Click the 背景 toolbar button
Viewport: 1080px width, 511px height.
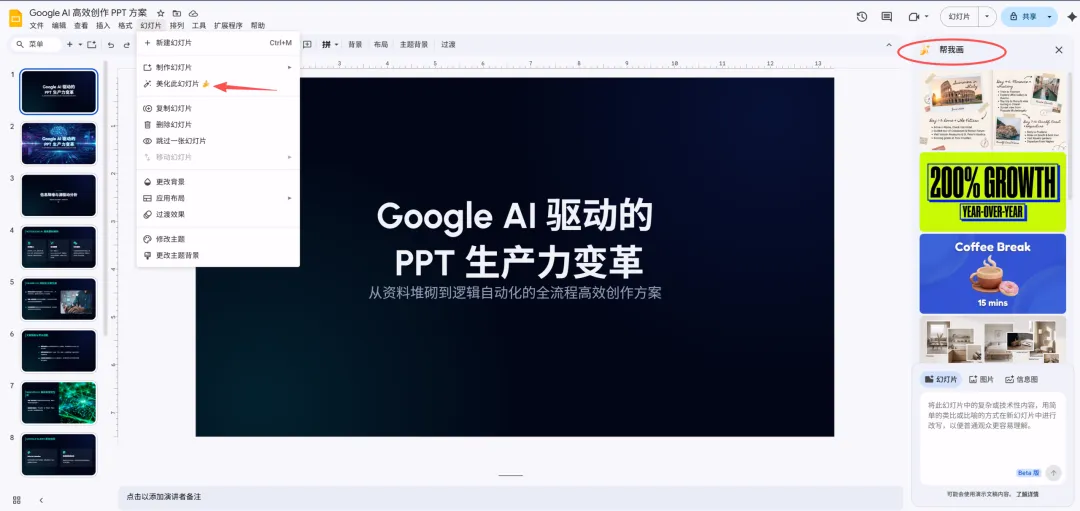pyautogui.click(x=355, y=45)
